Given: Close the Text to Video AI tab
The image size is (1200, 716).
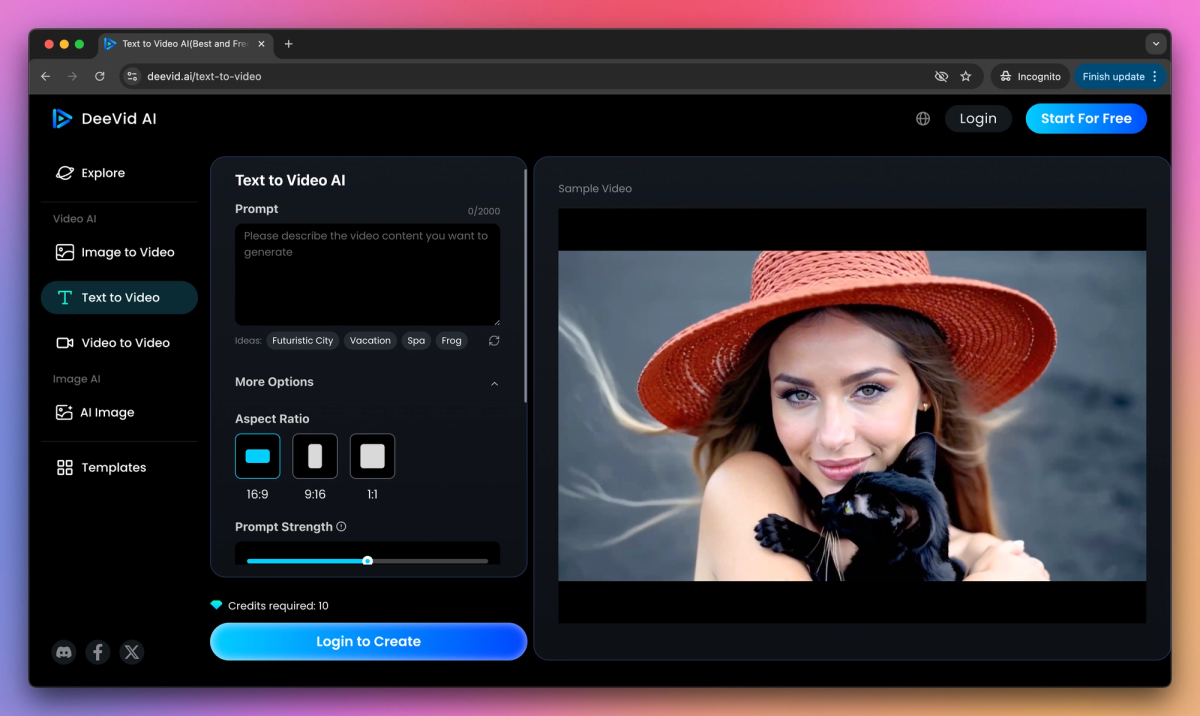Looking at the screenshot, I should (262, 44).
